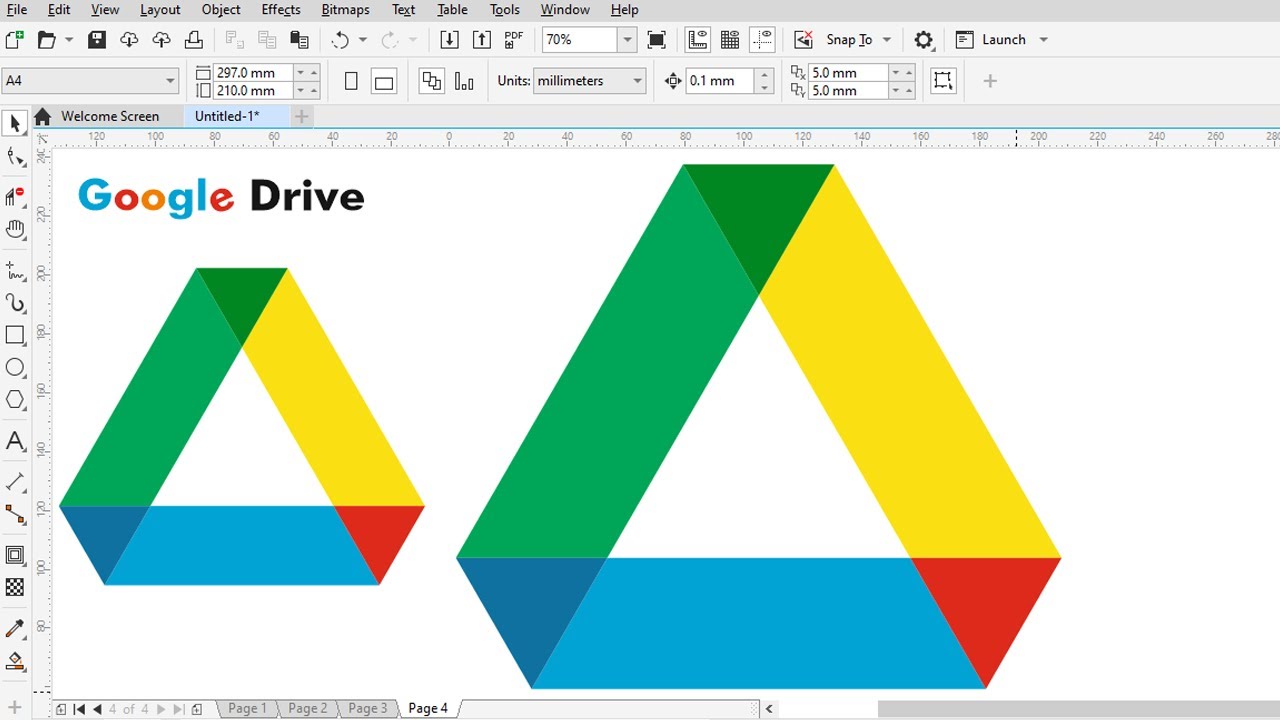Toggle Treat All Objects as Filled
Image resolution: width=1280 pixels, height=720 pixels.
point(943,81)
